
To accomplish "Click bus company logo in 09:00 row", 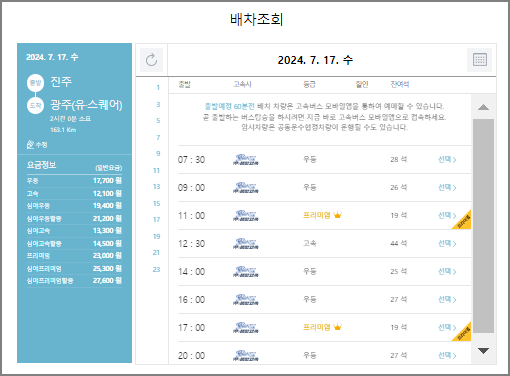I will 246,188.
